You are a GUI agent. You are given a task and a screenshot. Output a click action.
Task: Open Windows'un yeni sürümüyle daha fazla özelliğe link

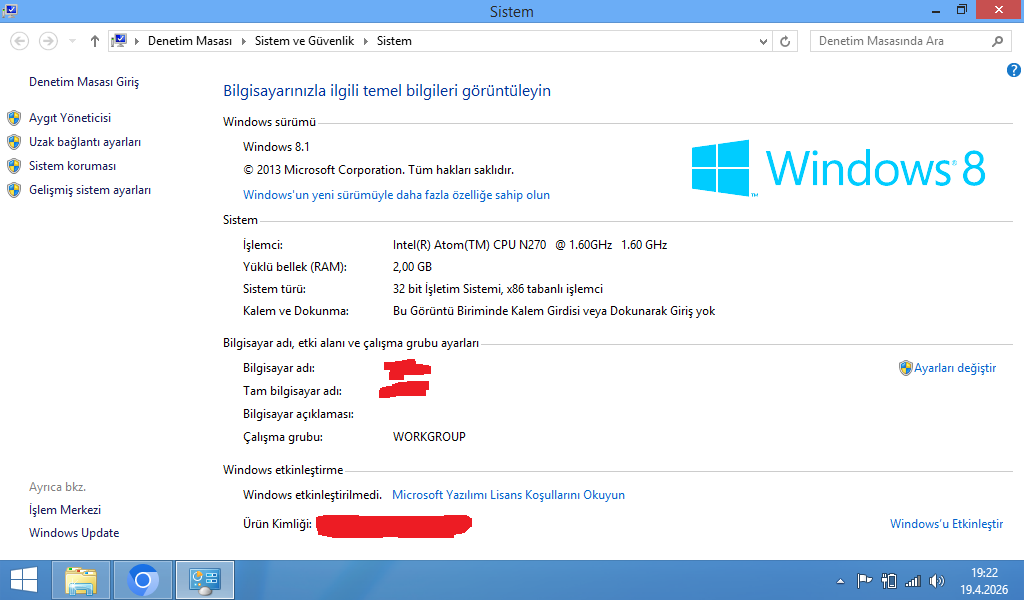(396, 195)
